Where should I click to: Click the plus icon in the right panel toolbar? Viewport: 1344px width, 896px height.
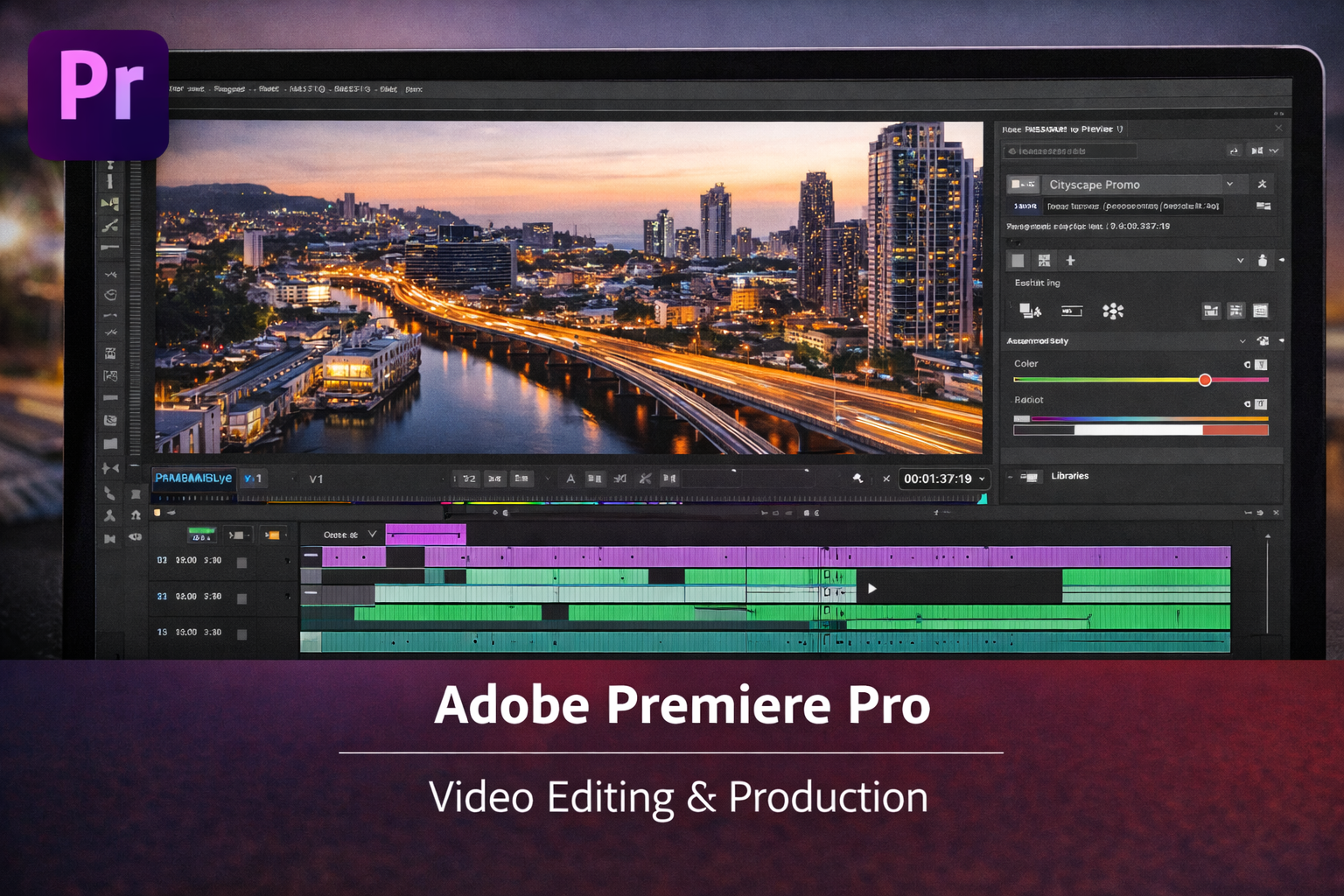click(x=1070, y=261)
